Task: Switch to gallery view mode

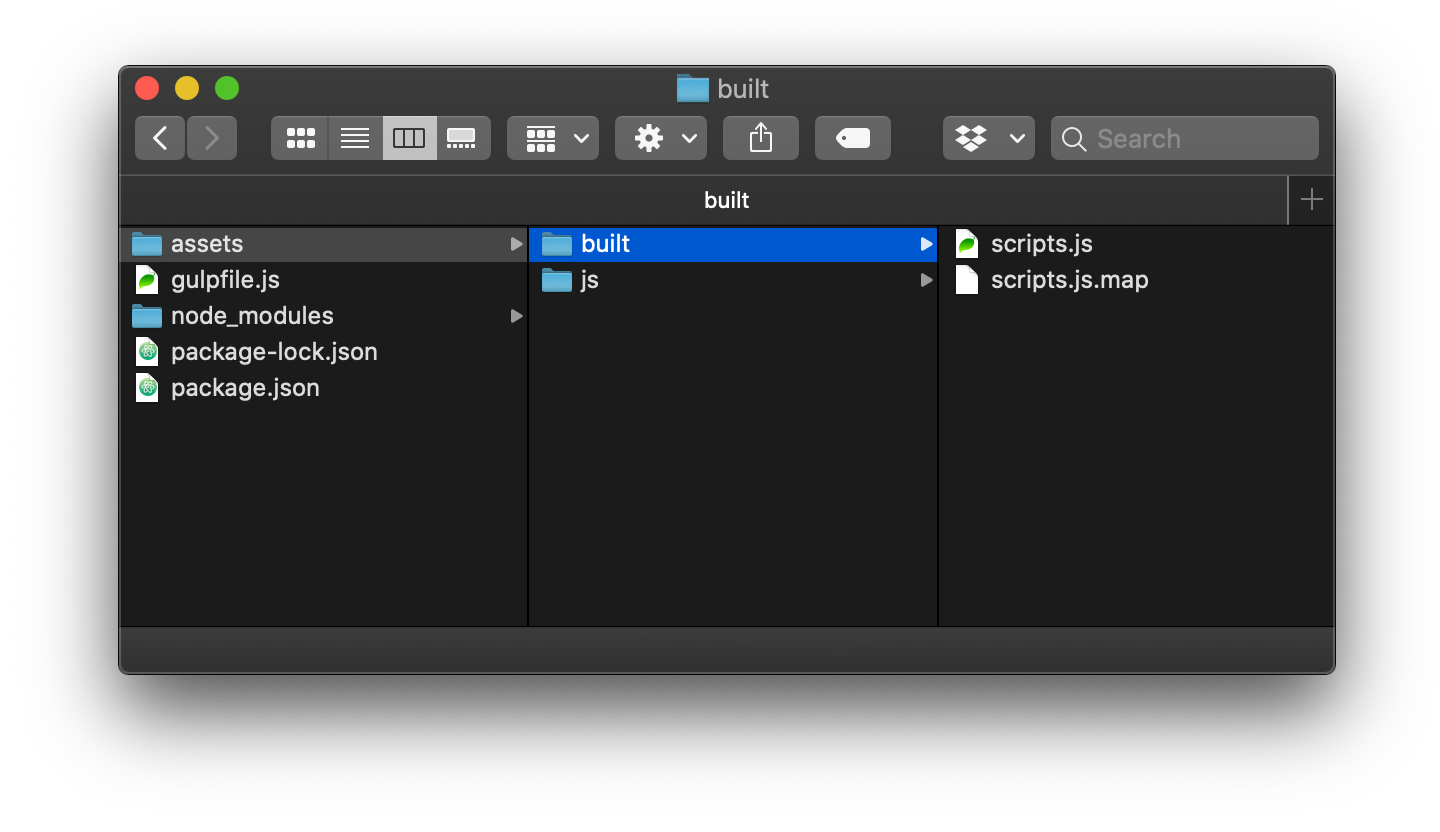Action: click(x=462, y=138)
